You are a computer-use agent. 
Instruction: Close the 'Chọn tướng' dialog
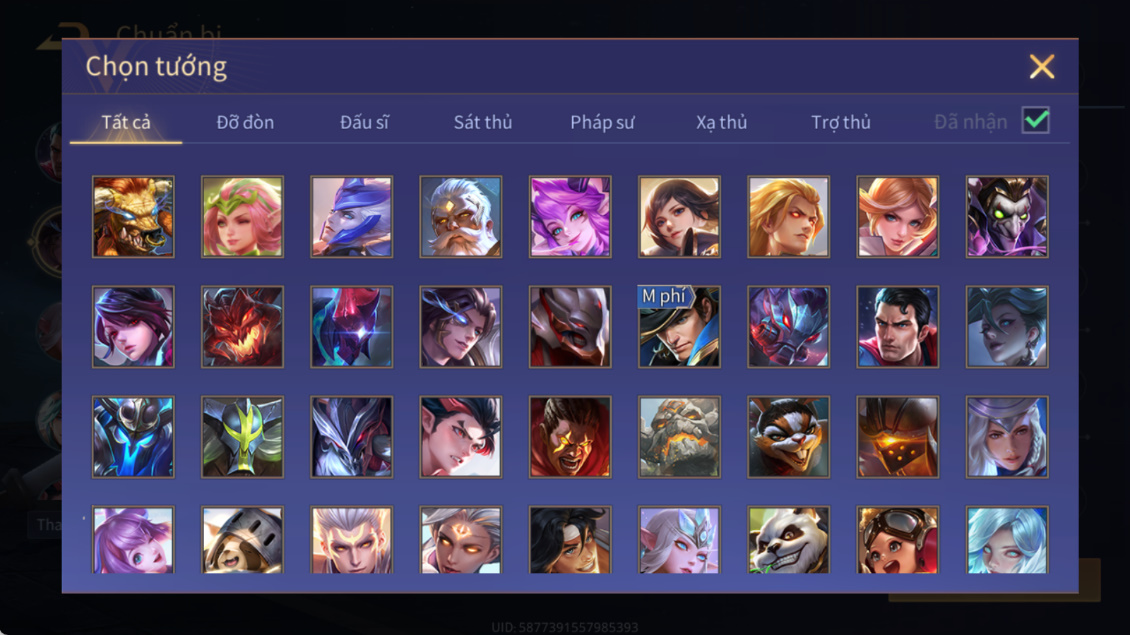1041,66
